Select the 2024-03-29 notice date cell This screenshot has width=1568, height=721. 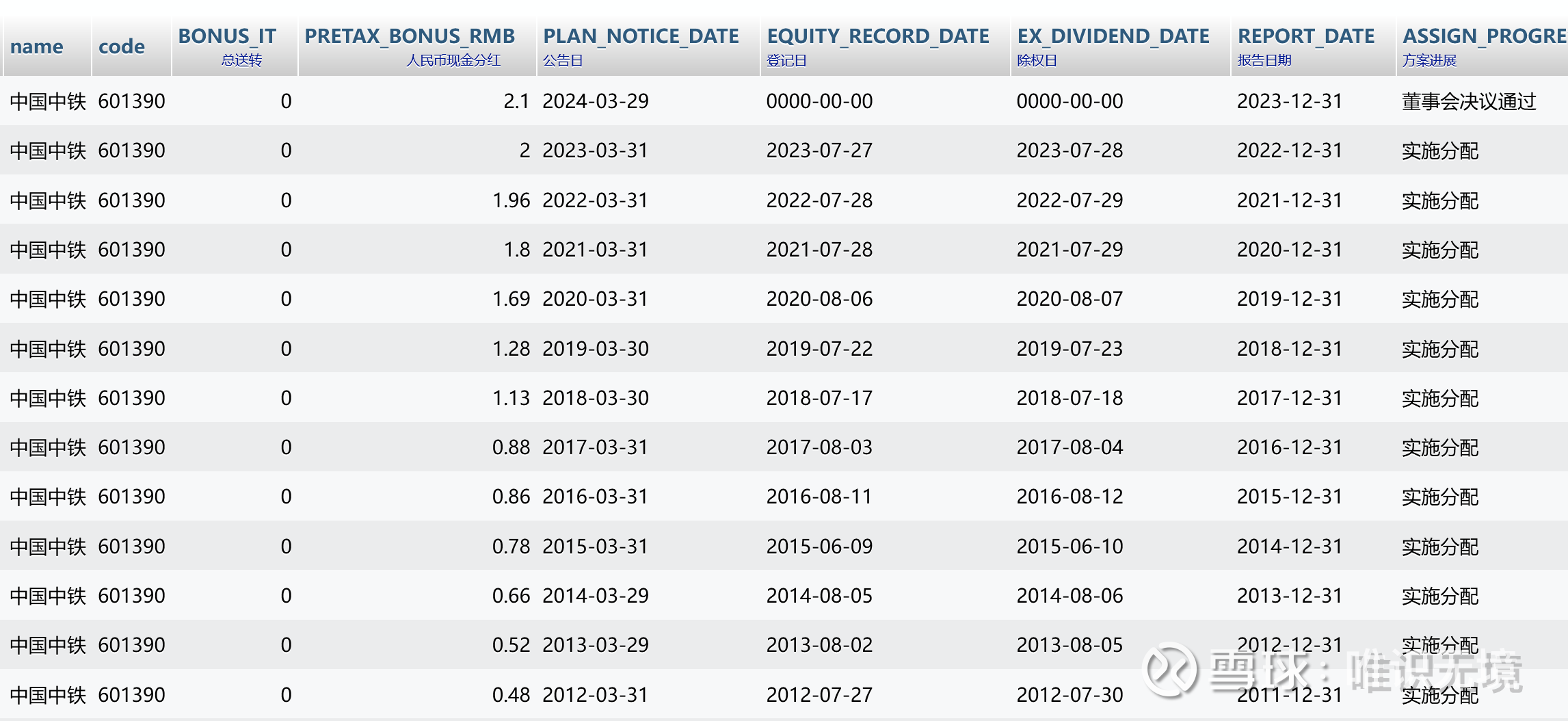648,101
